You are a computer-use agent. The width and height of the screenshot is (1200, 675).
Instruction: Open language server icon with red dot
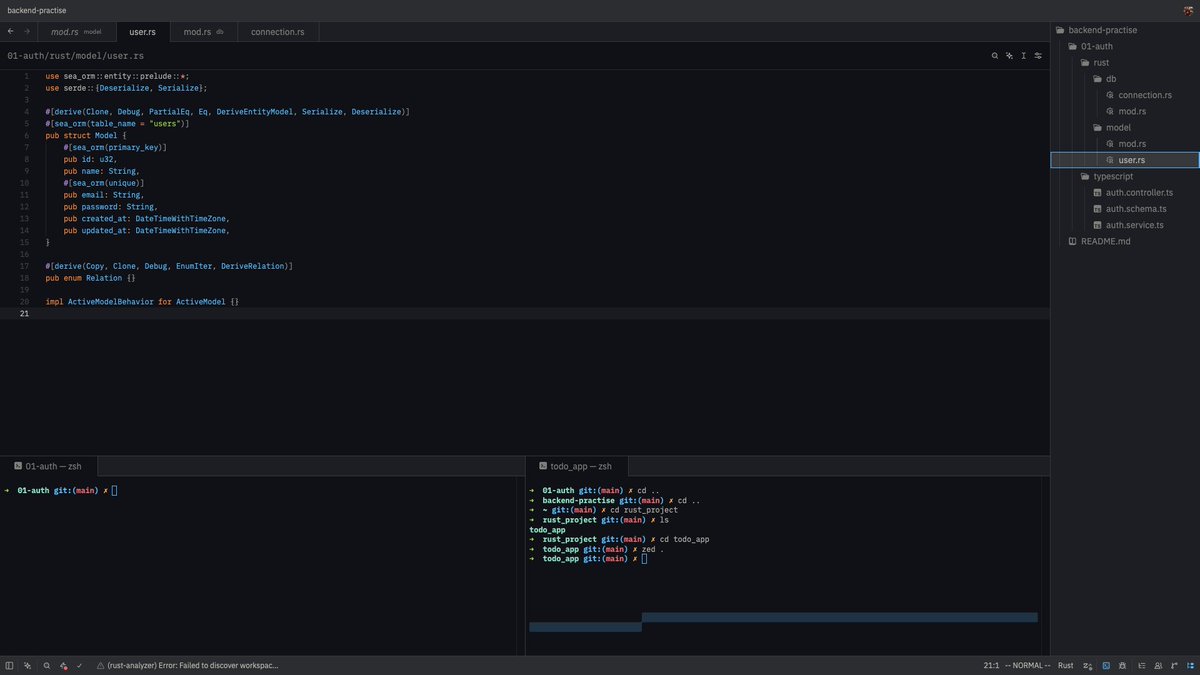tap(63, 665)
